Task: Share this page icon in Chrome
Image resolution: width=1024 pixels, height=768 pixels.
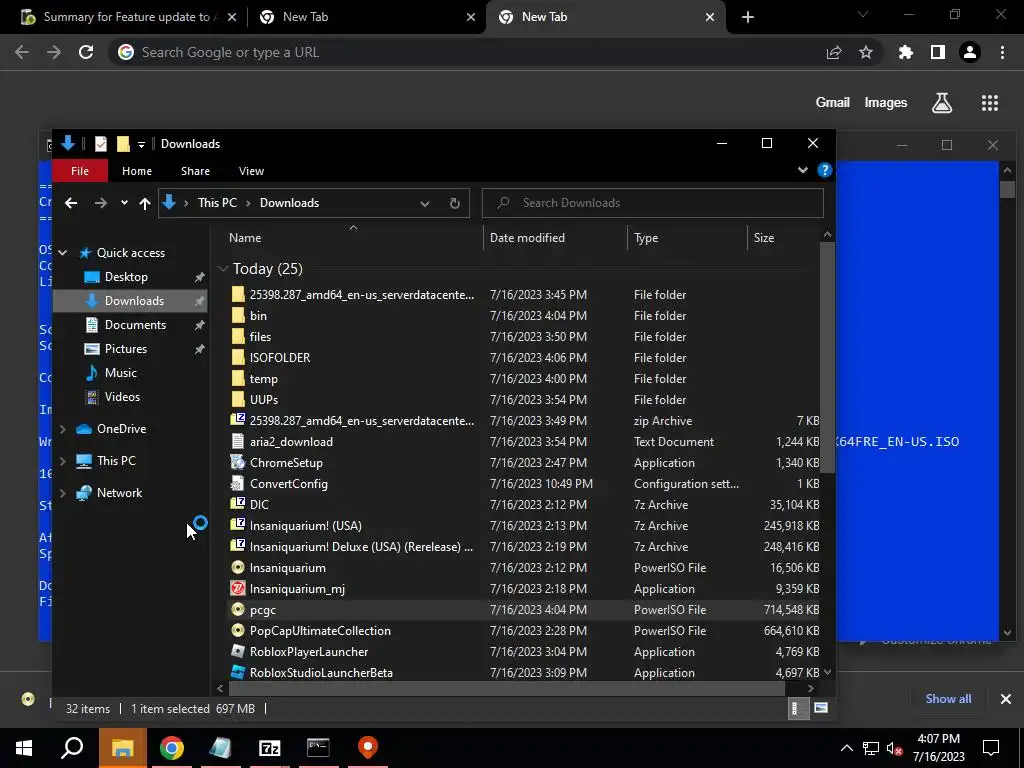Action: [x=834, y=52]
